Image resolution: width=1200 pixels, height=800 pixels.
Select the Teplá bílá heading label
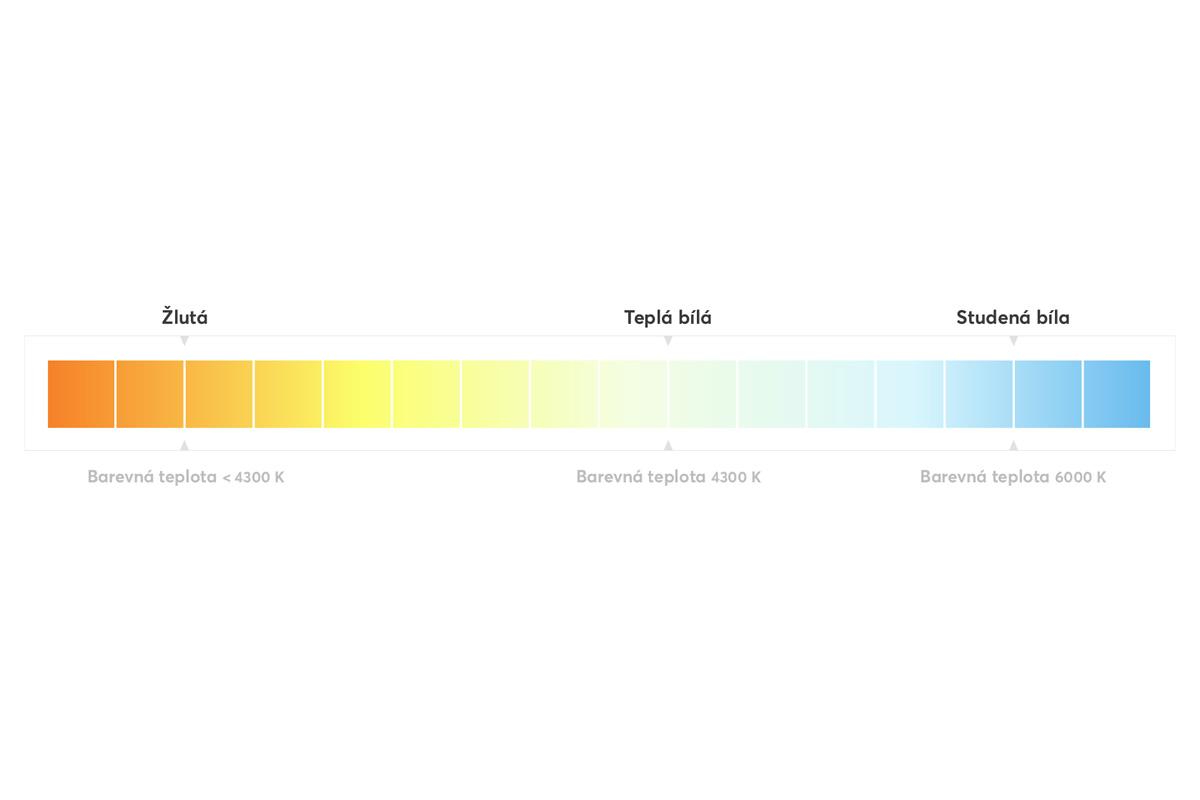[668, 317]
